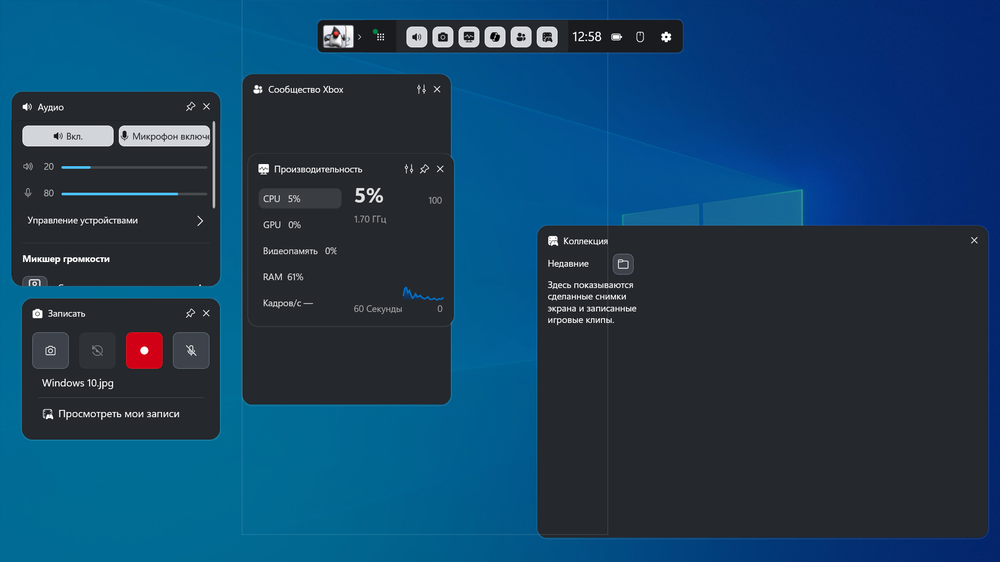Click the 'Коллекция' widget title icon

(553, 241)
